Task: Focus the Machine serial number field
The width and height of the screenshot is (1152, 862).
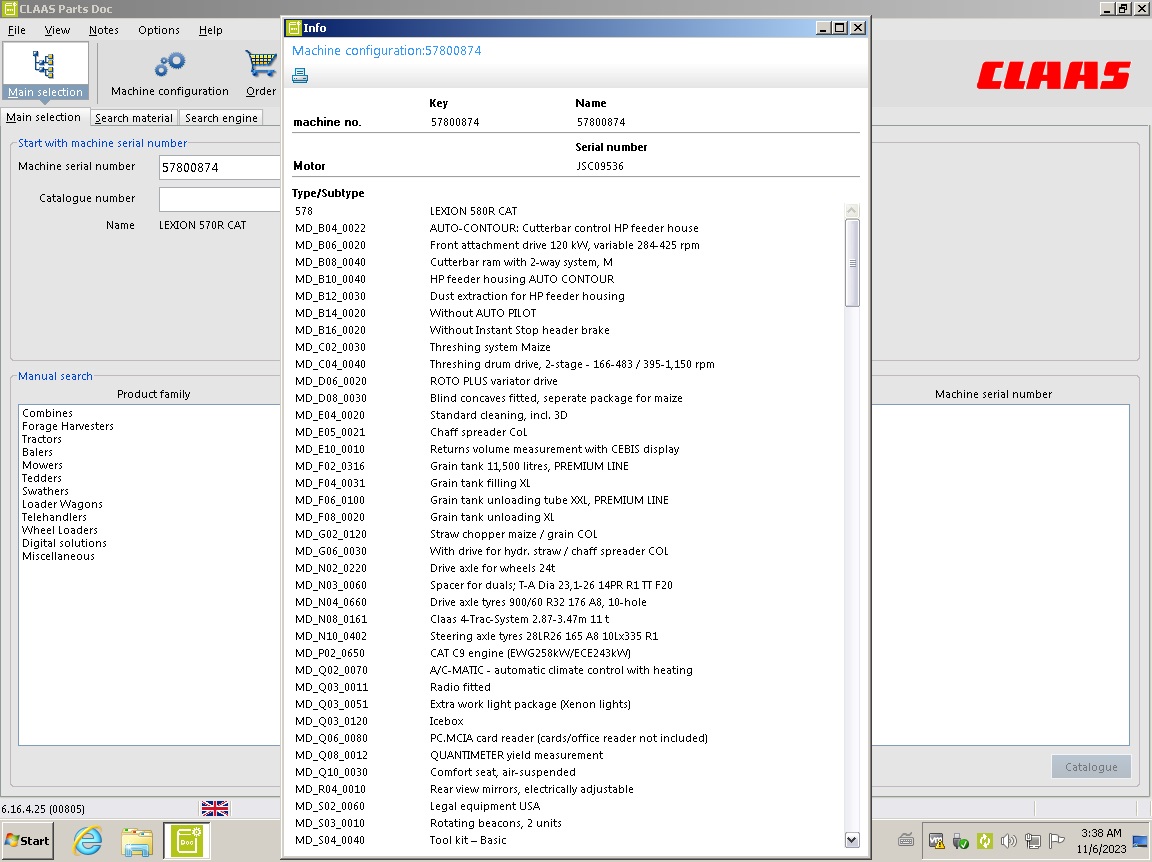Action: [x=219, y=167]
